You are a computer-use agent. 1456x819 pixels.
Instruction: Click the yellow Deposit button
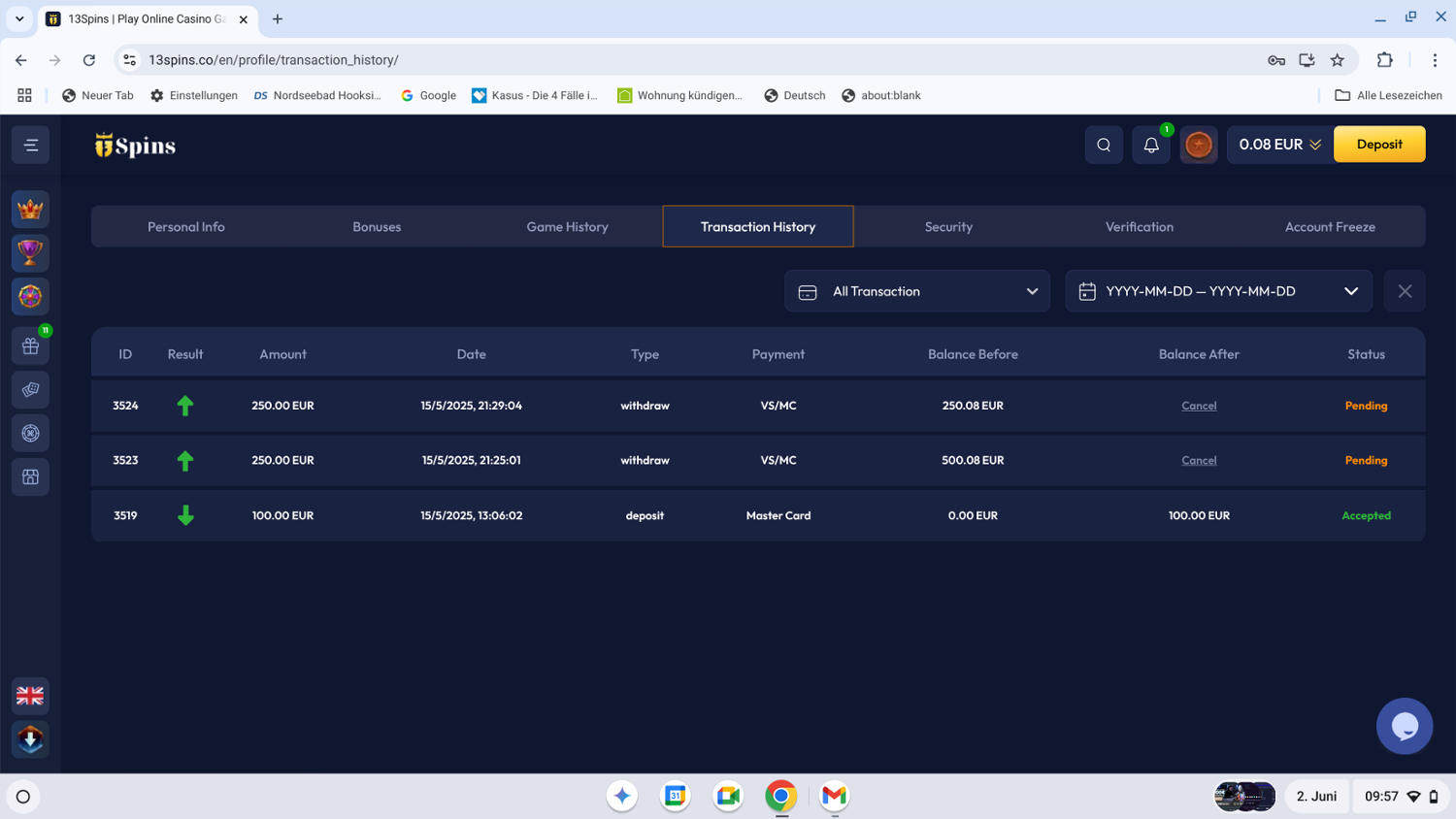point(1378,145)
